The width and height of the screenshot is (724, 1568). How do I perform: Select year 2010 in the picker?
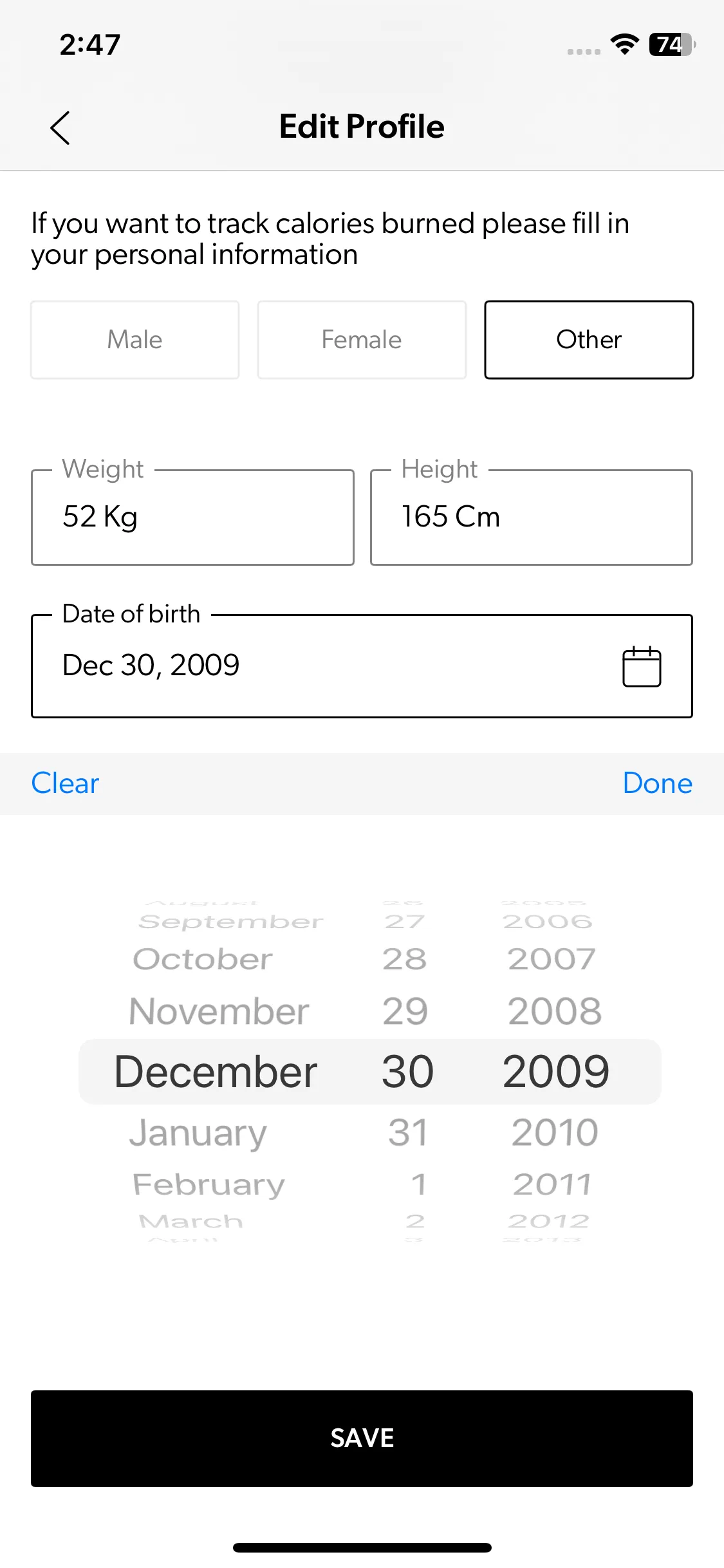point(555,1132)
